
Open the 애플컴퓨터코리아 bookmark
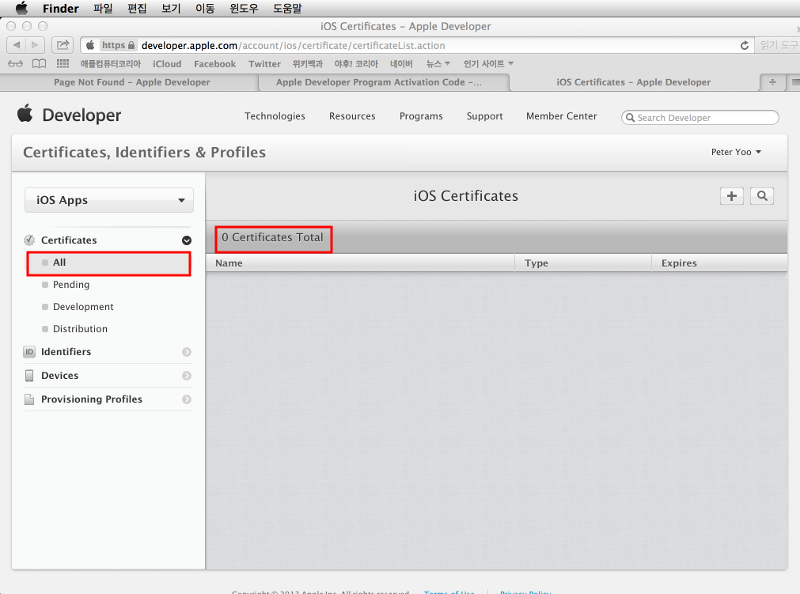[x=111, y=64]
